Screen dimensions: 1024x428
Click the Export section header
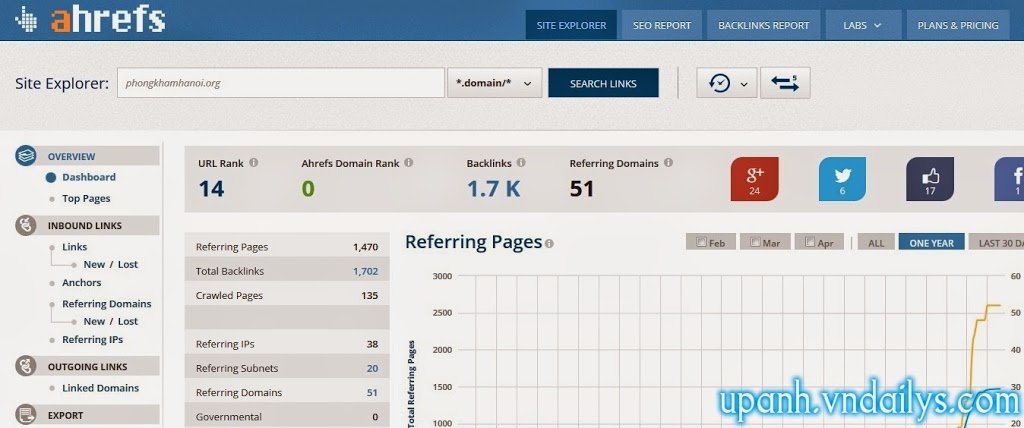point(87,415)
